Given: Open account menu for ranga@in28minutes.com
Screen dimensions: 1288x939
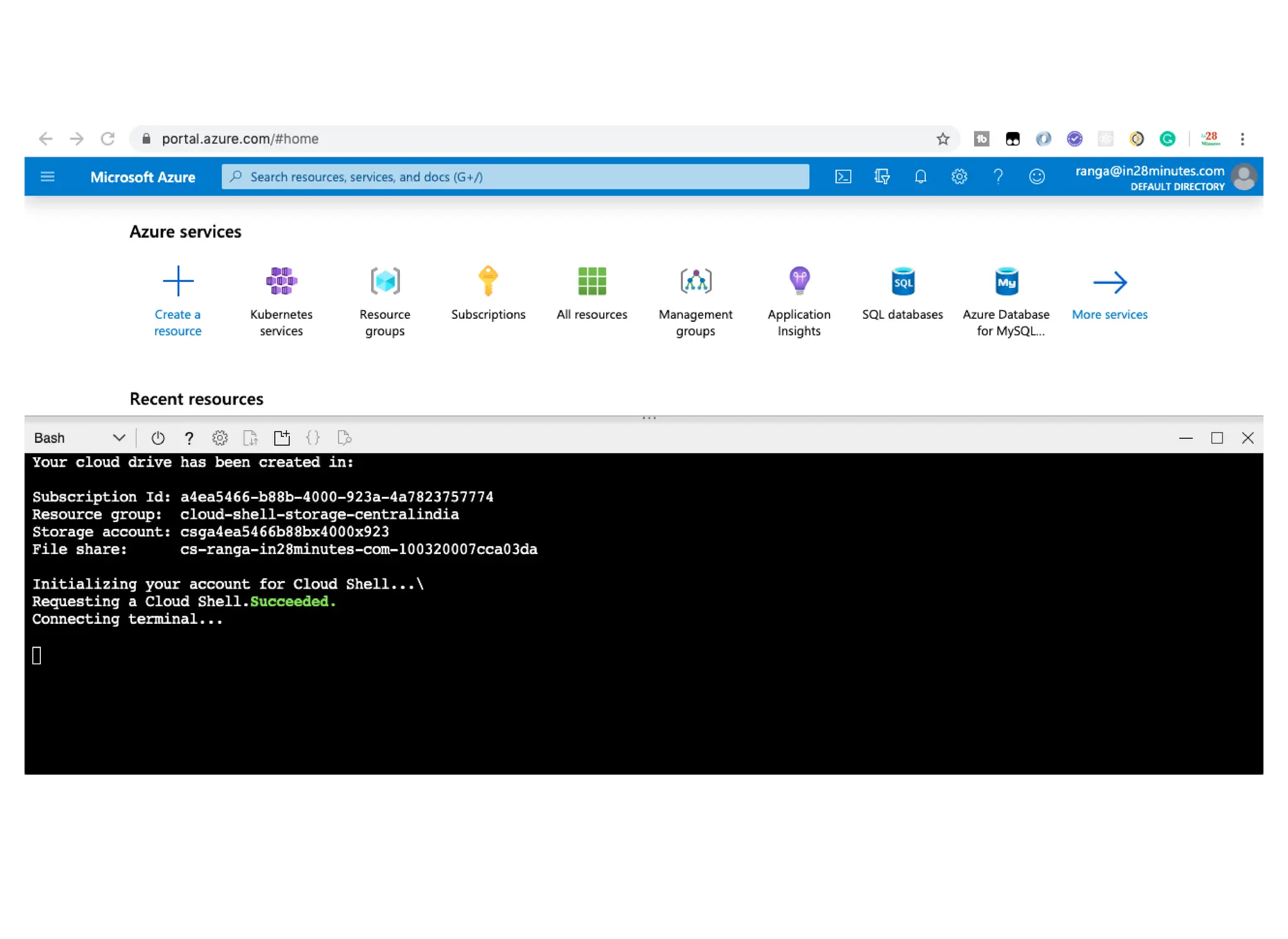Looking at the screenshot, I should point(1164,177).
